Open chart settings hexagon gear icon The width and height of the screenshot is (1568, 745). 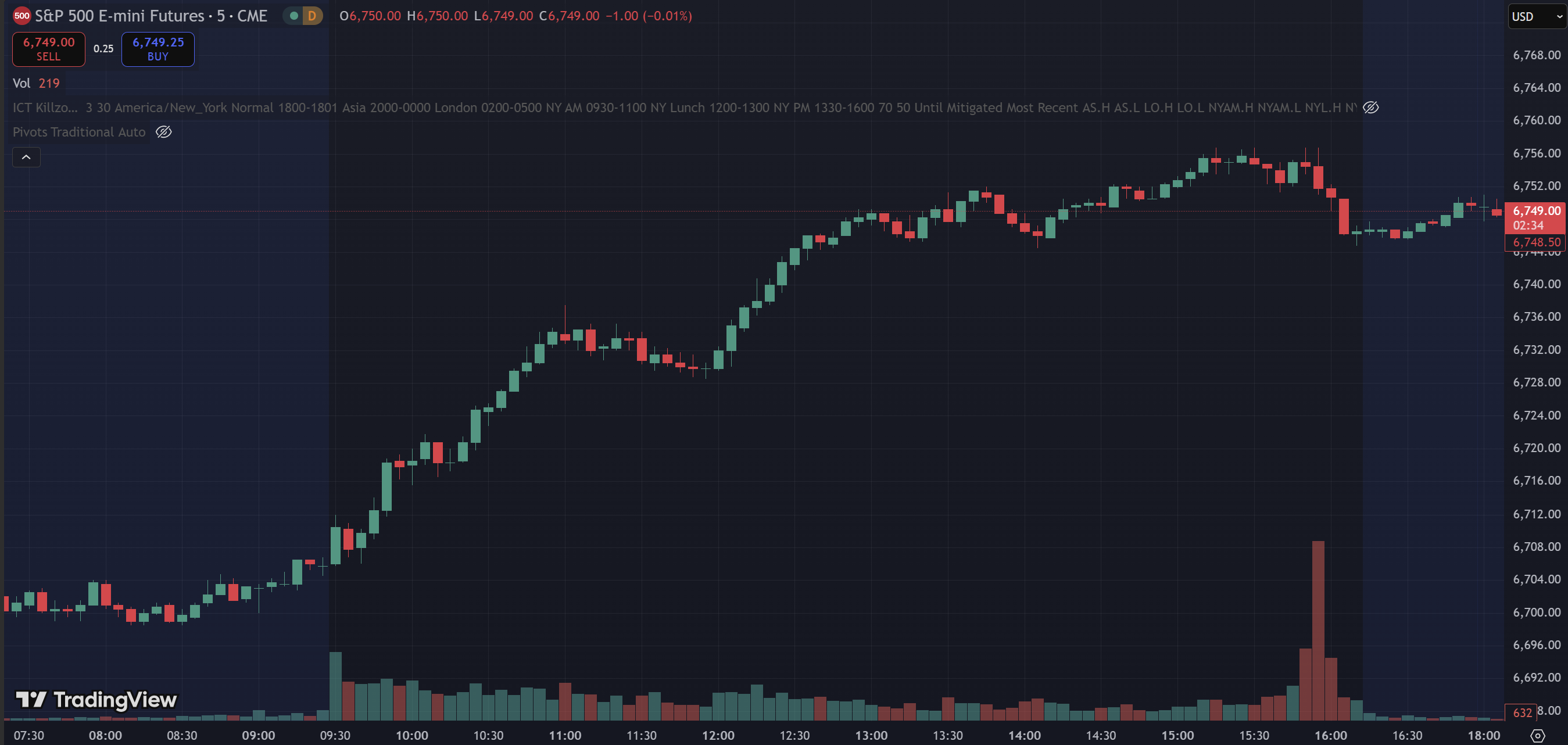click(1537, 735)
